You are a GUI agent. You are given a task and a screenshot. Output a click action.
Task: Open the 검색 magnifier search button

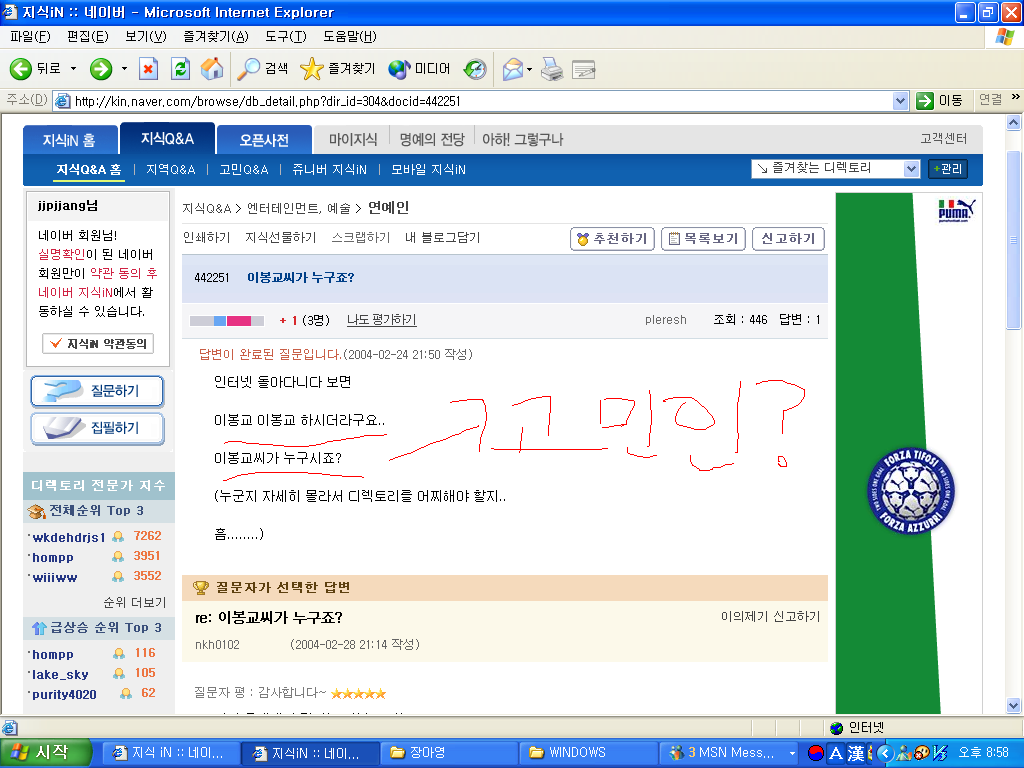click(263, 69)
